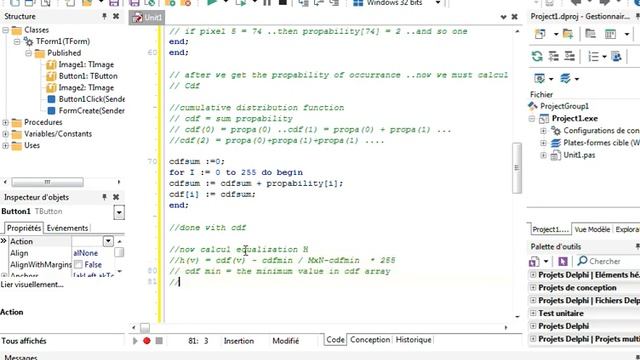Click the Refresh icon in Project Manager

pyautogui.click(x=537, y=56)
